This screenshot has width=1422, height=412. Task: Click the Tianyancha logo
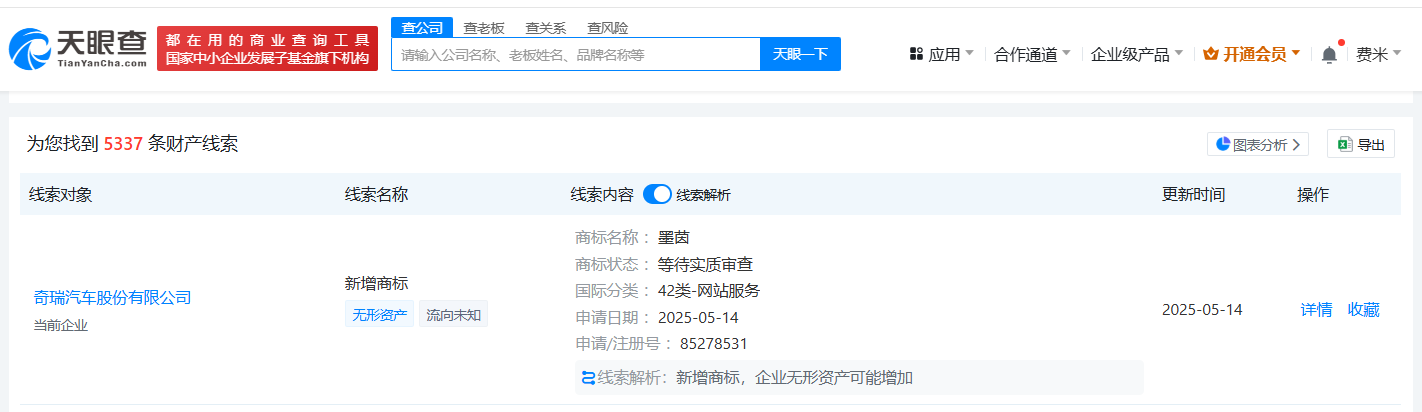click(78, 48)
